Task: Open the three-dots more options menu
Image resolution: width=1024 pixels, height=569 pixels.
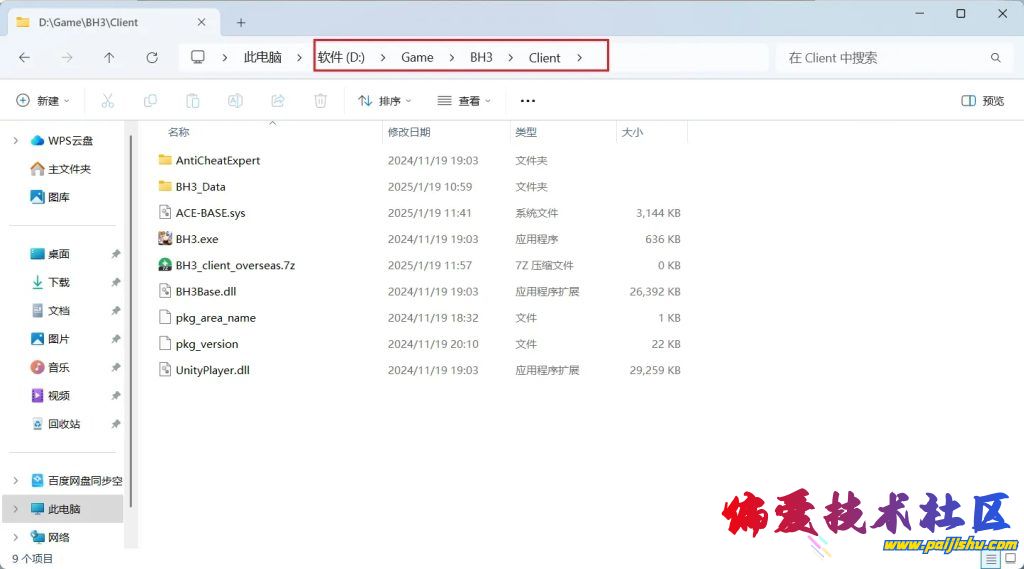Action: [528, 101]
